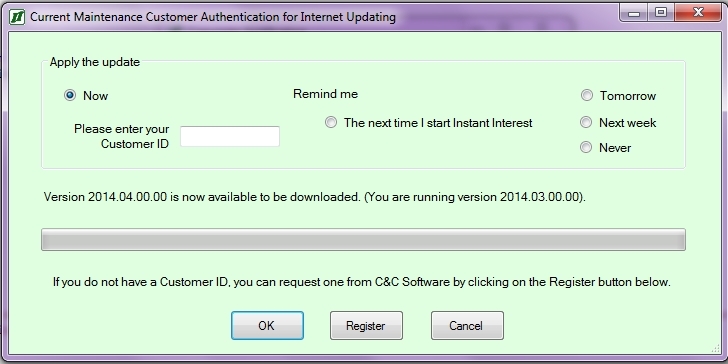Focus the Customer ID text field
This screenshot has width=728, height=364.
coord(230,136)
